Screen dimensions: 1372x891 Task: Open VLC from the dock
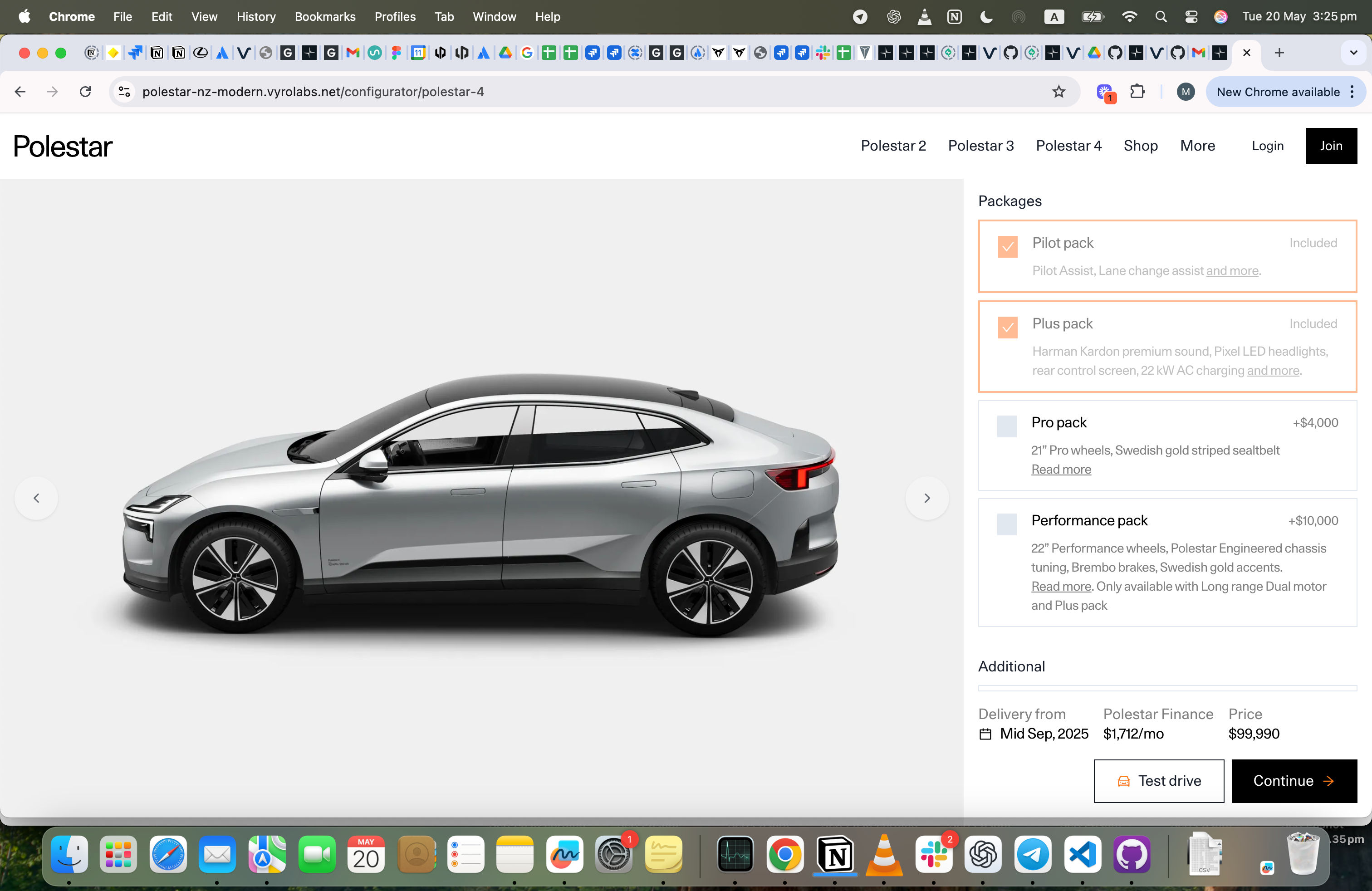(884, 854)
